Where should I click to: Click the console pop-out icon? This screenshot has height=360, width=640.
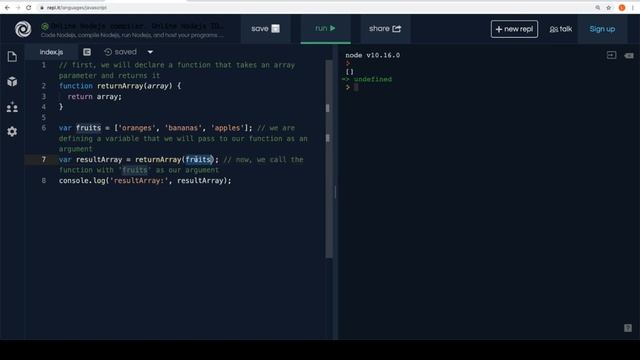pos(611,55)
